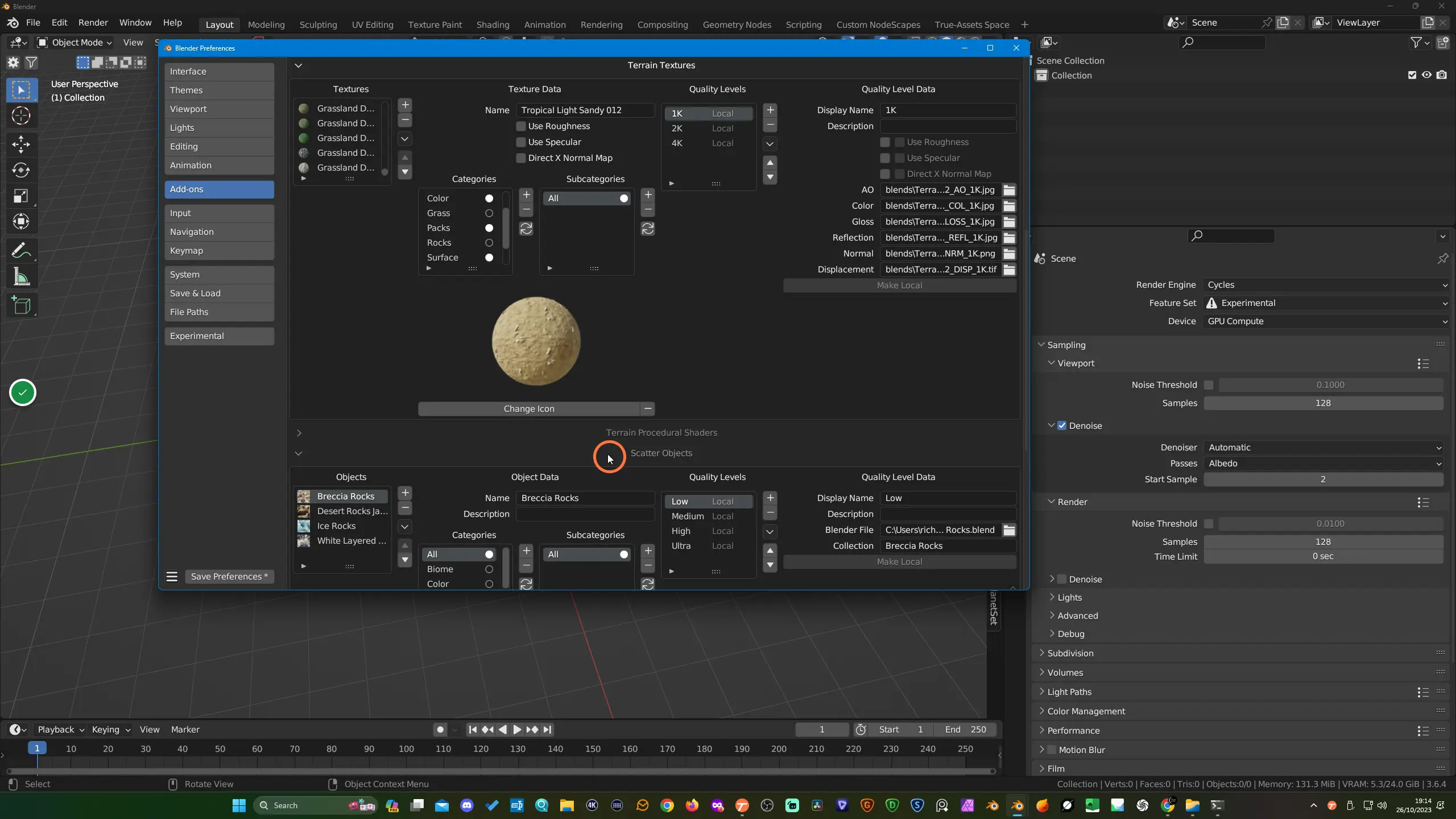Select Ice Rocks in Objects list

tap(342, 526)
